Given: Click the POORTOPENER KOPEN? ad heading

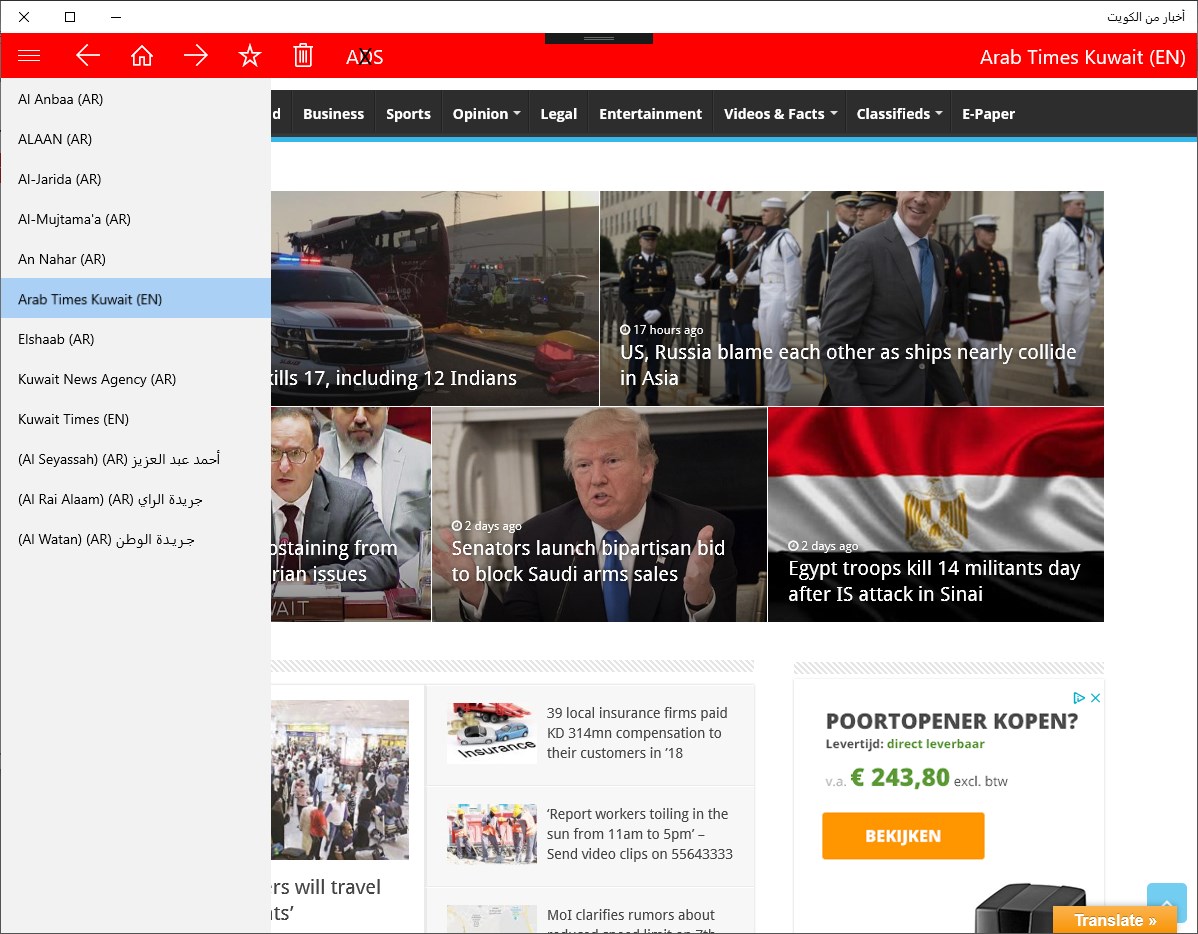Looking at the screenshot, I should pyautogui.click(x=951, y=721).
